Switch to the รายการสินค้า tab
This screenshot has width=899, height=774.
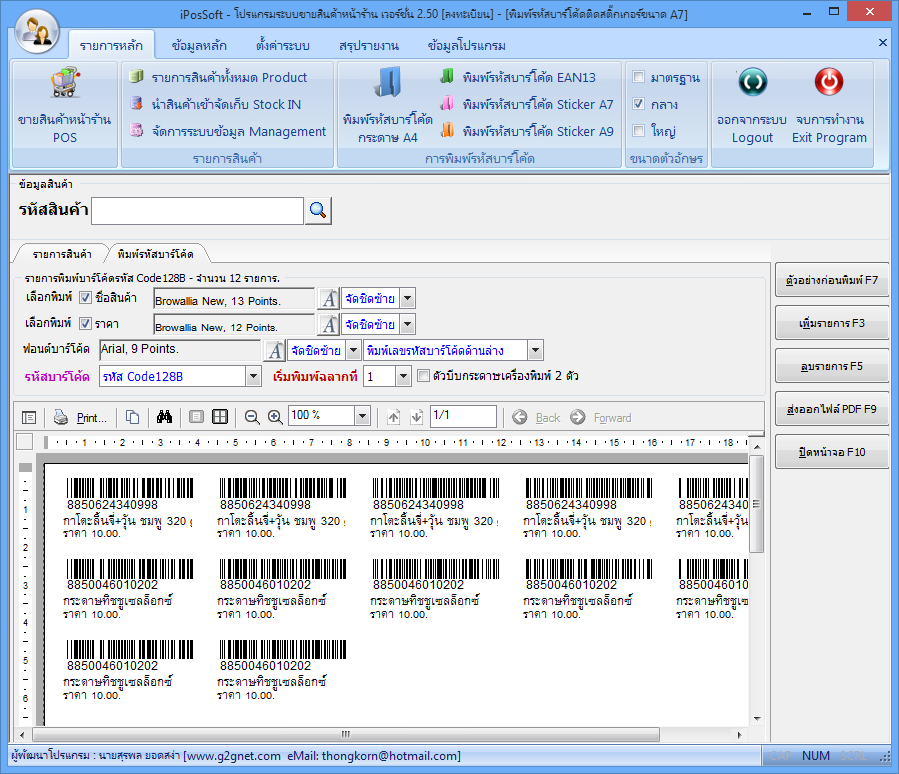click(62, 254)
